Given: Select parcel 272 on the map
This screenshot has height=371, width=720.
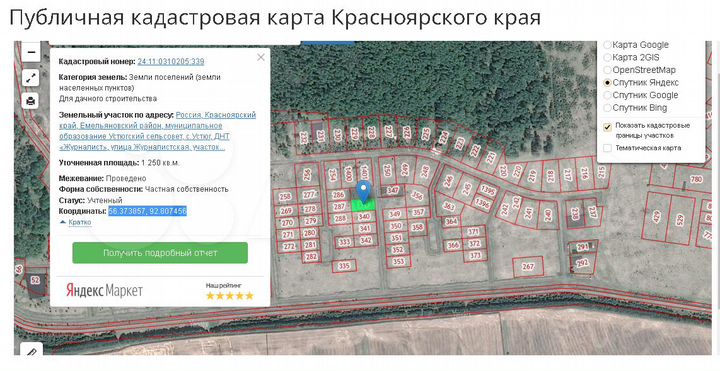Looking at the screenshot, I should pos(289,246).
